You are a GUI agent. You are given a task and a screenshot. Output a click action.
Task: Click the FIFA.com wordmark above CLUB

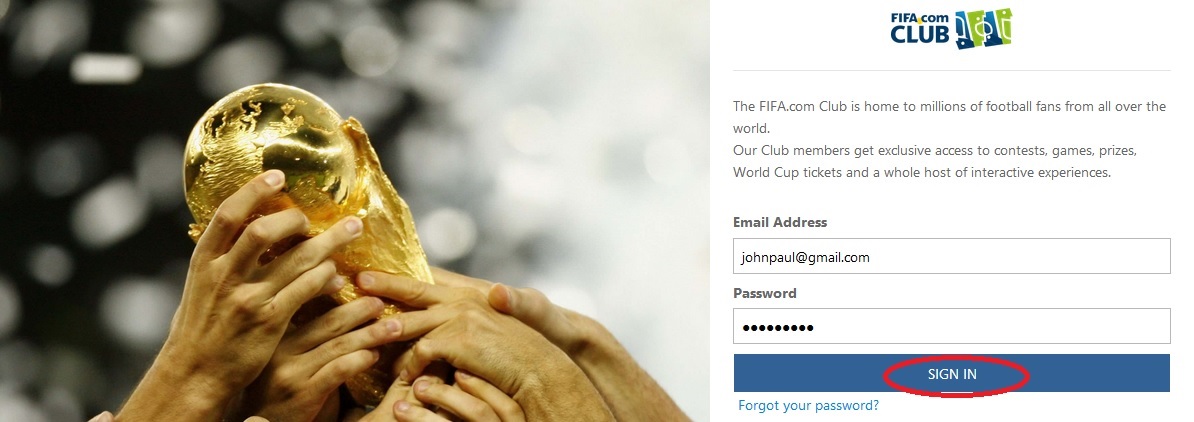pos(920,17)
